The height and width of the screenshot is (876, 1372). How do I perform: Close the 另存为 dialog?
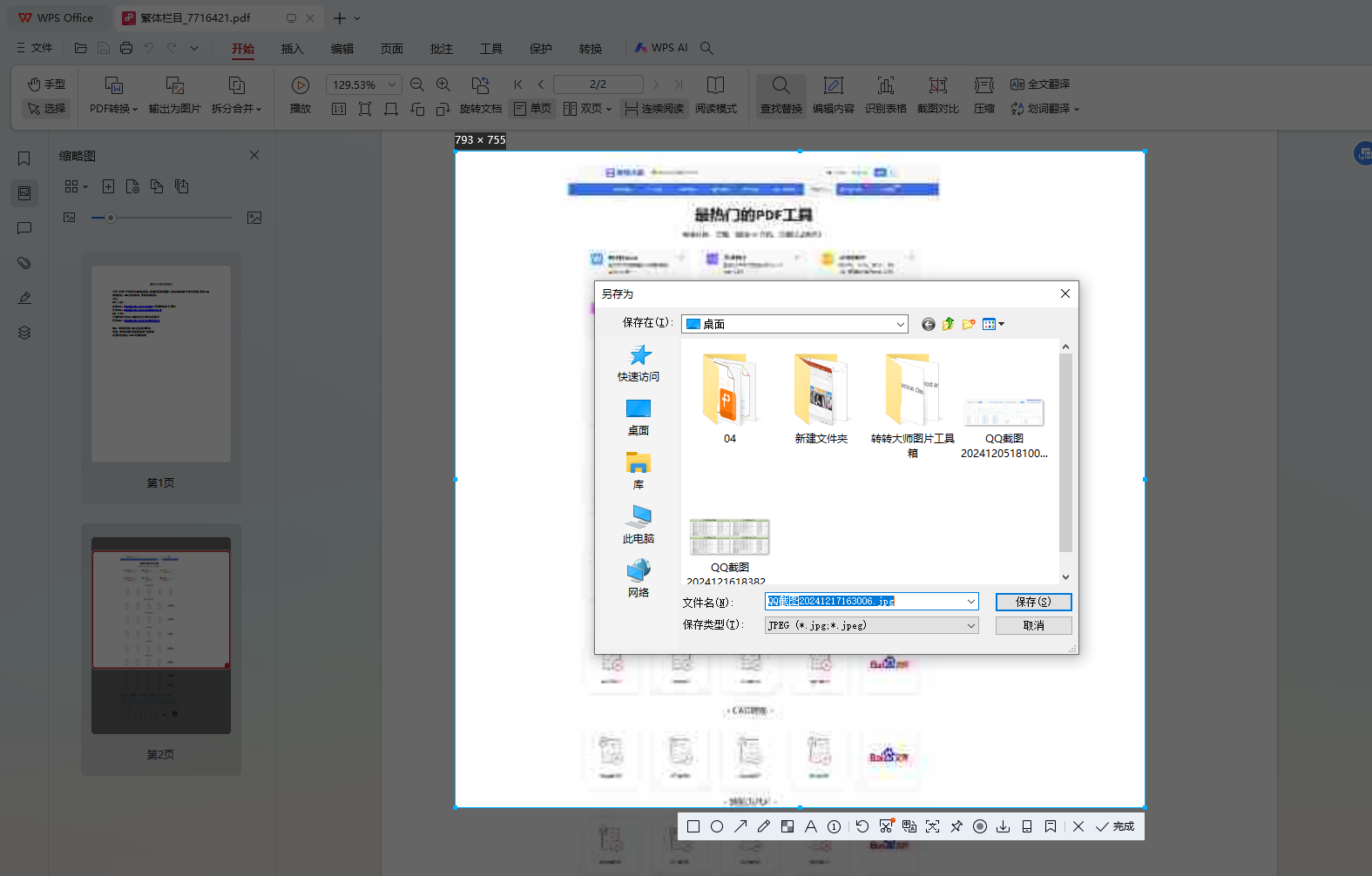pos(1065,293)
